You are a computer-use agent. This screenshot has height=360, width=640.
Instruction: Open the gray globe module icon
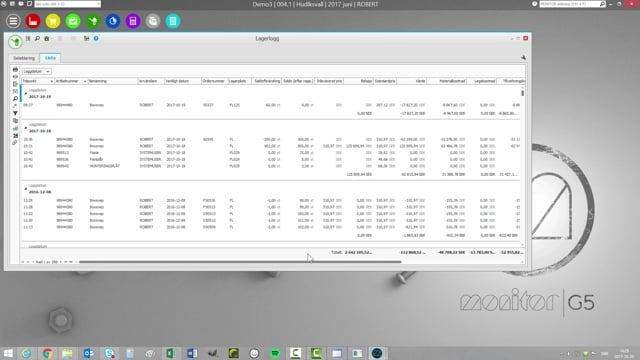[x=153, y=21]
